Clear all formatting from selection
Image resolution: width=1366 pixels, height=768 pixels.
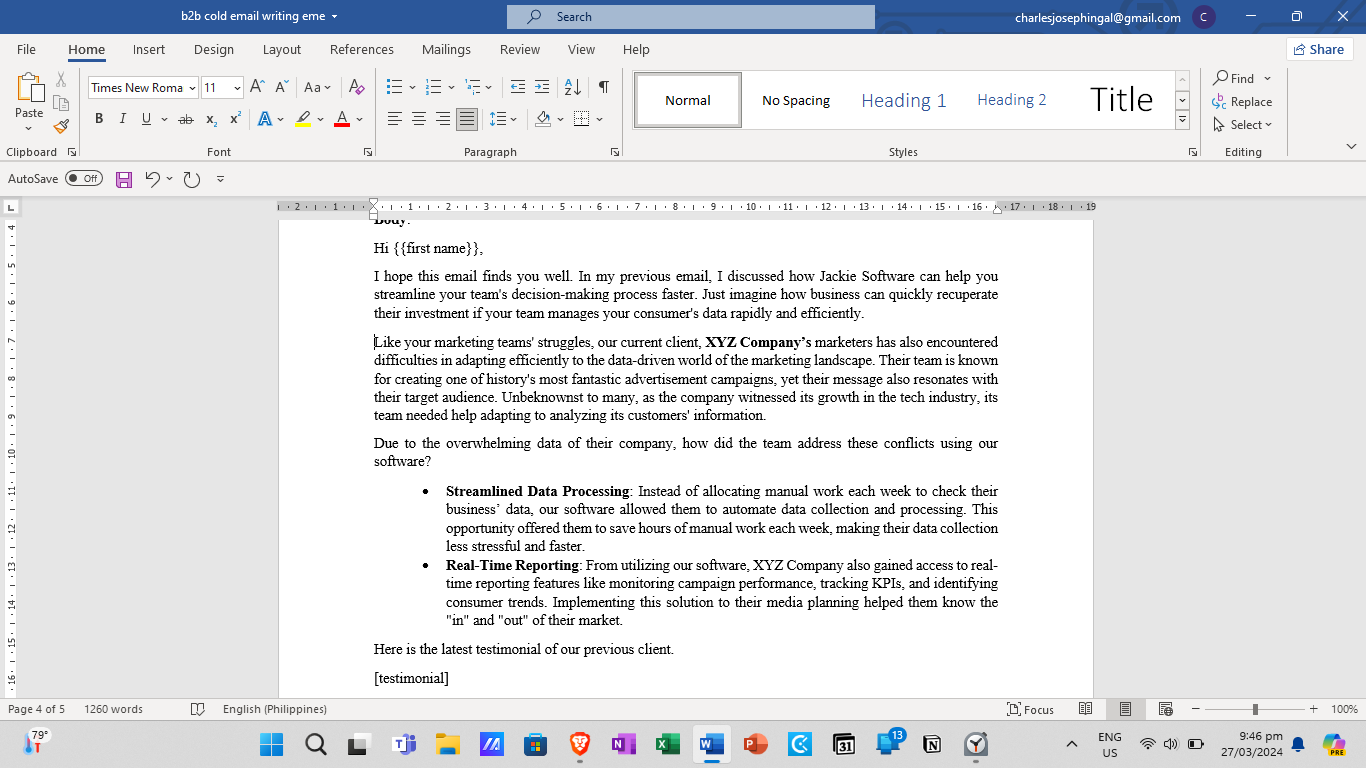(x=355, y=87)
